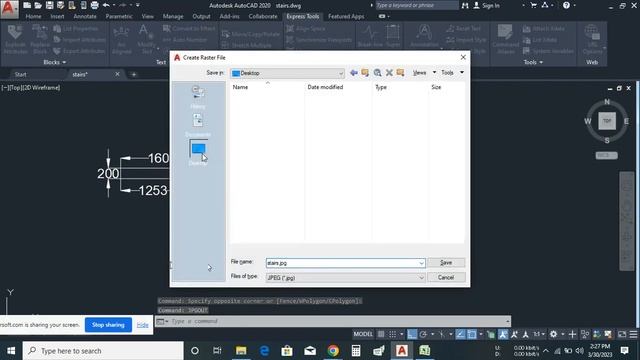Click the Clean Screen icon in status bar
The image size is (640, 360).
click(622, 334)
